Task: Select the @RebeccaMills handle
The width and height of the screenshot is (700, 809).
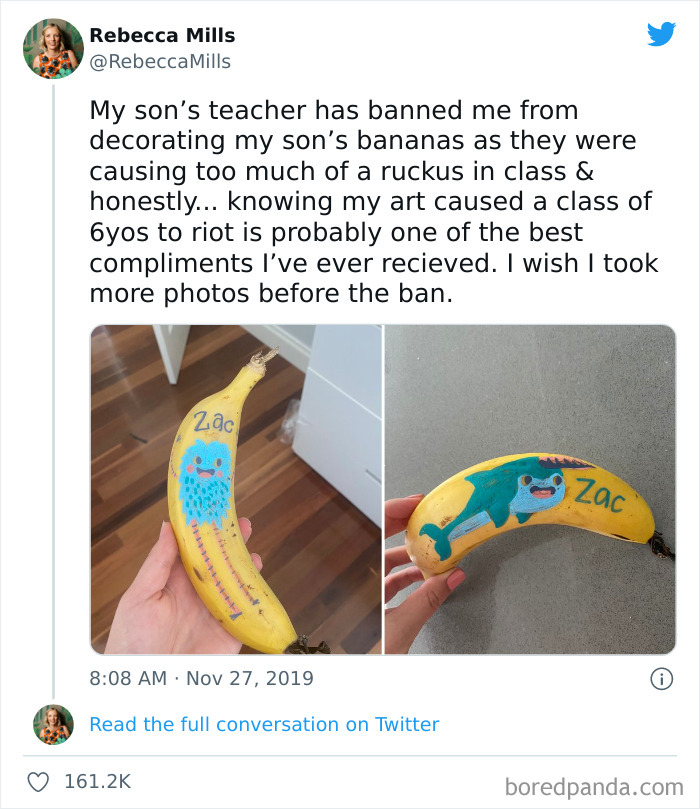Action: pos(162,60)
